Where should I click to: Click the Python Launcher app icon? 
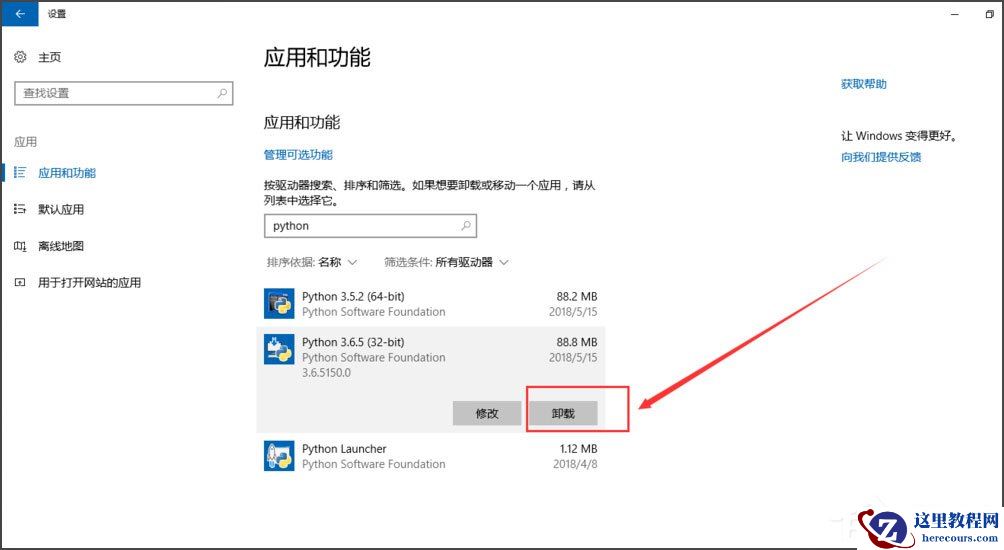[x=279, y=456]
